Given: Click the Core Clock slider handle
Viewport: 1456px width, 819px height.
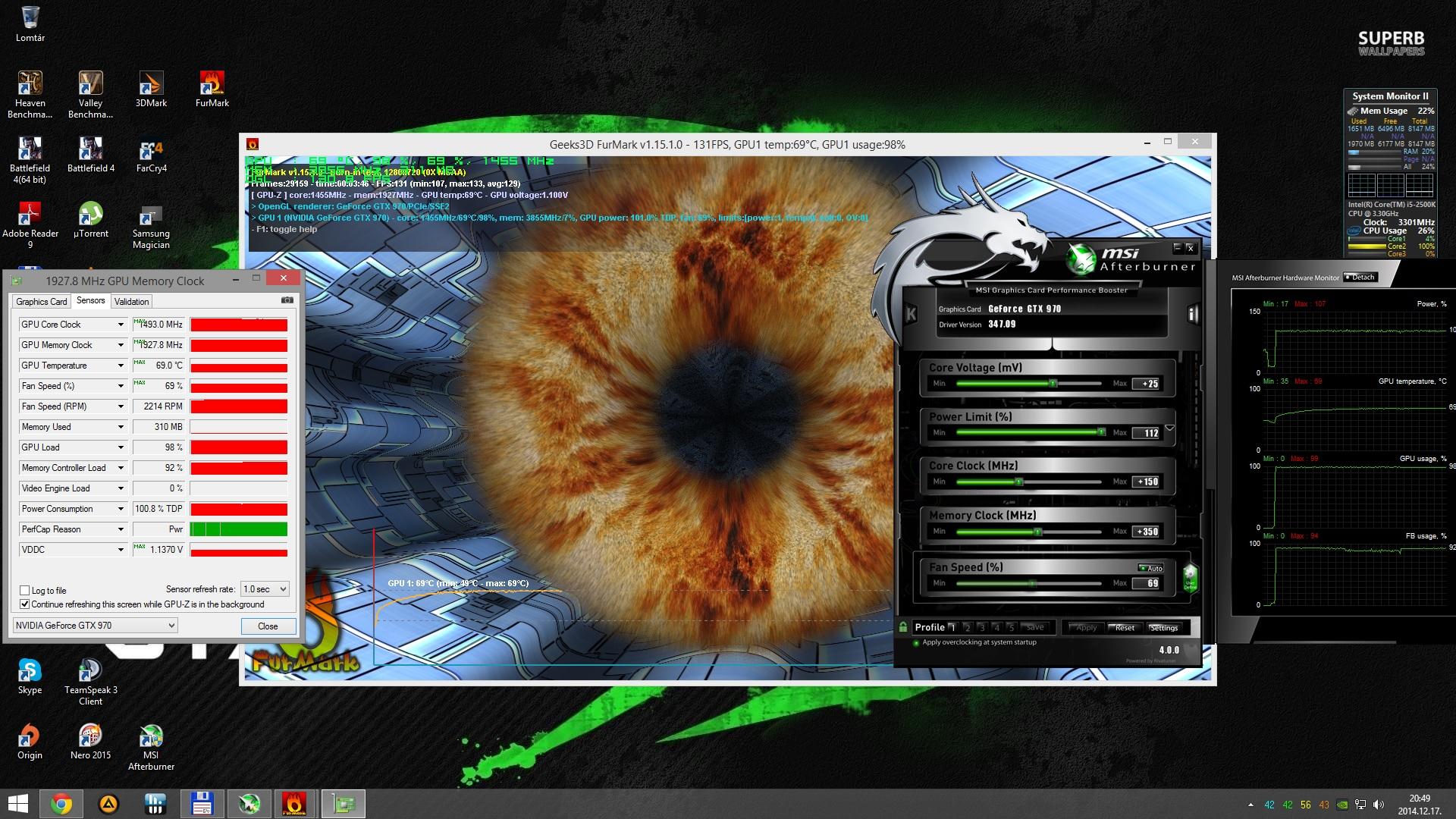Looking at the screenshot, I should [1018, 482].
